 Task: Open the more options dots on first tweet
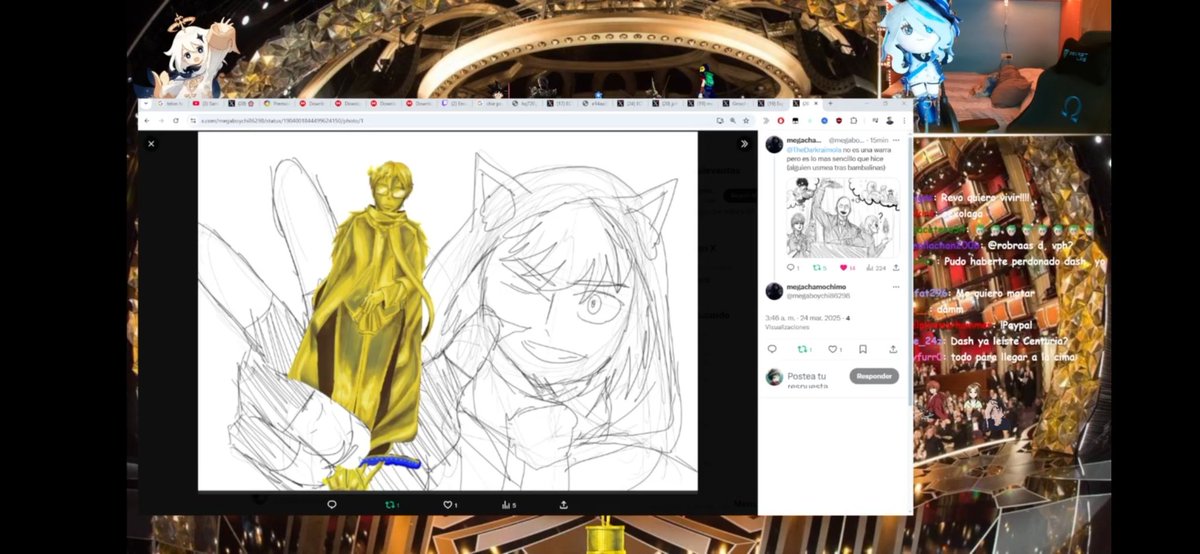pos(894,140)
